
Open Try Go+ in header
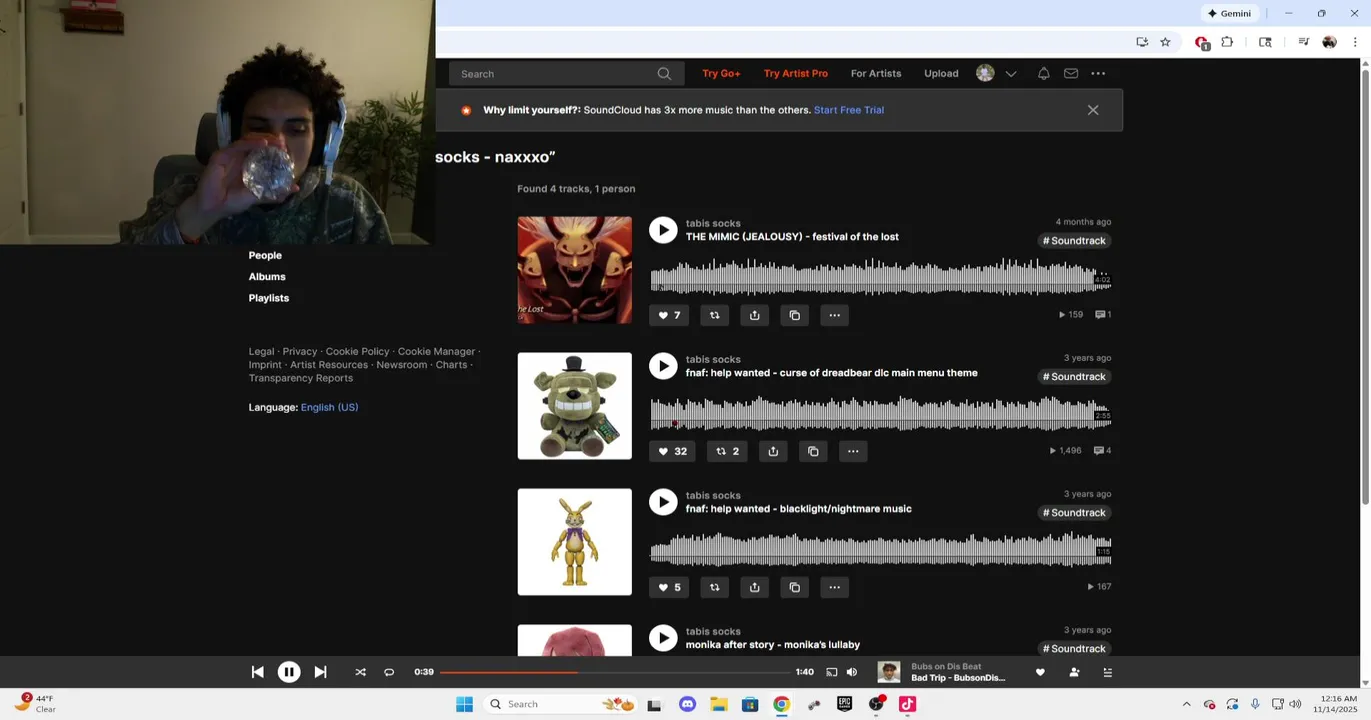click(721, 74)
